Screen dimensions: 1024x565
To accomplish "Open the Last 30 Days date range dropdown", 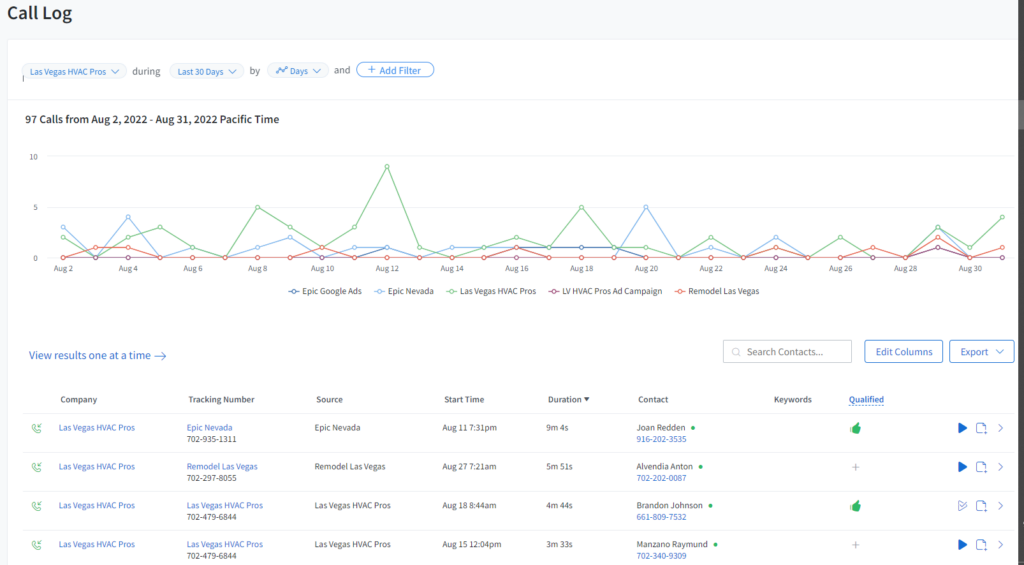I will coord(206,71).
